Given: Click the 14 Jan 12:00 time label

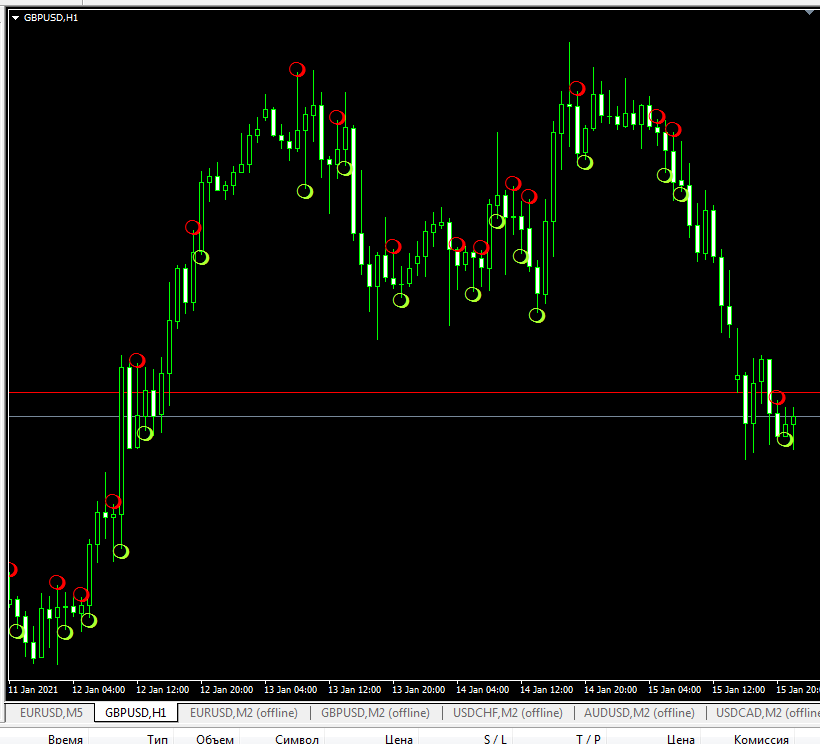Looking at the screenshot, I should 546,690.
